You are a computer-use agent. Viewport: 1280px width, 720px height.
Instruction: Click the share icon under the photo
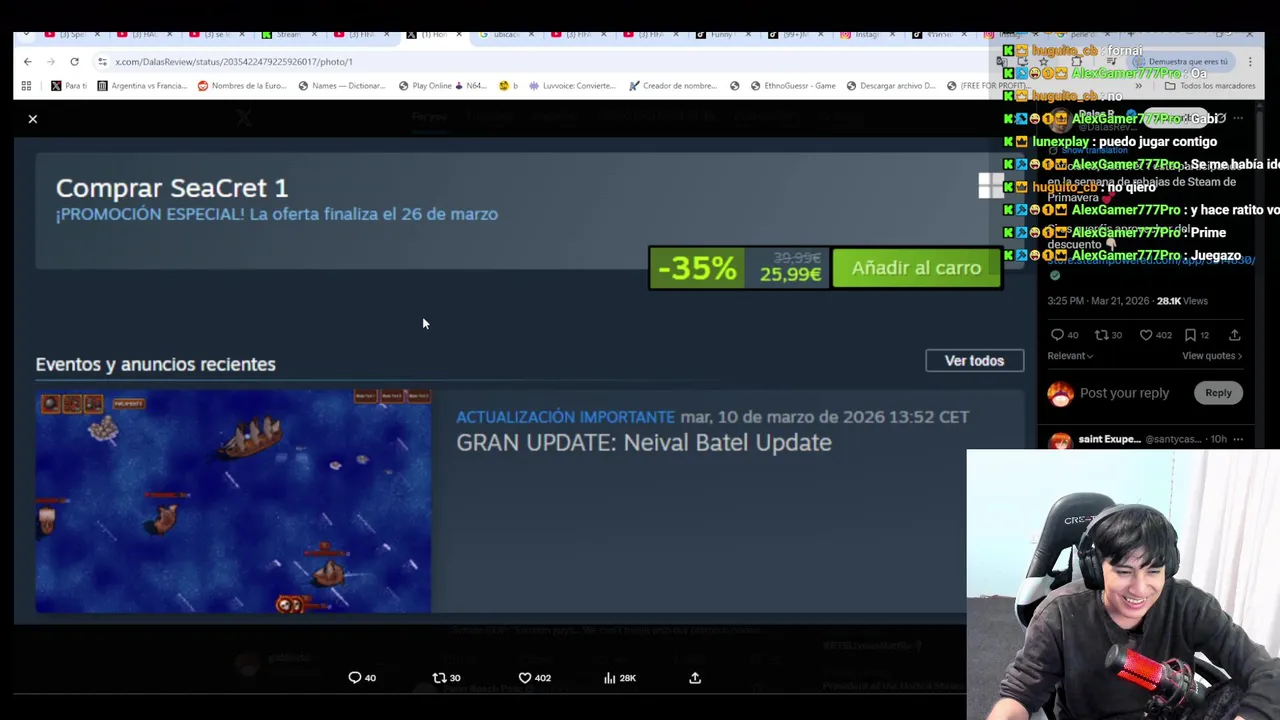pos(695,678)
